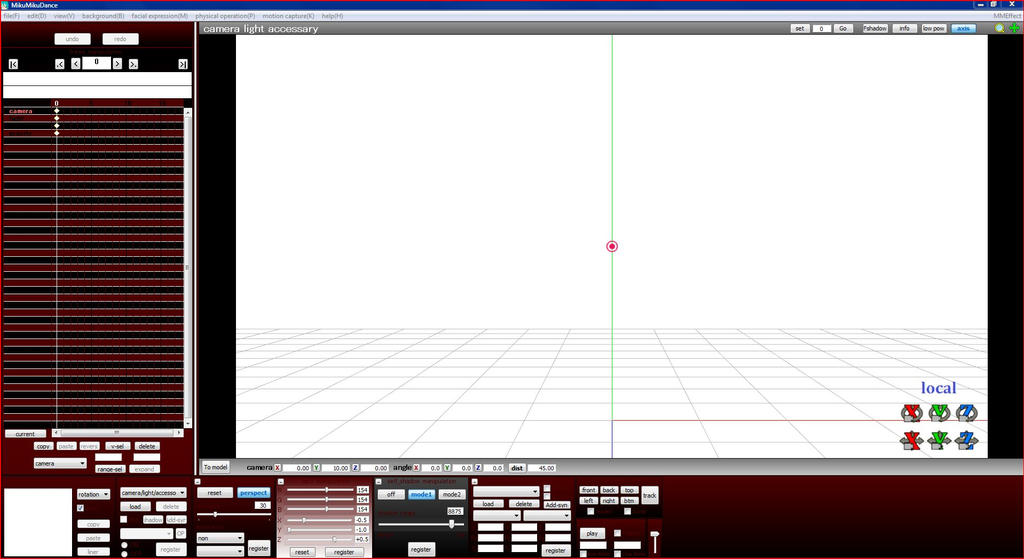Click the green Y move icon
Viewport: 1024px width, 559px height.
[x=939, y=441]
